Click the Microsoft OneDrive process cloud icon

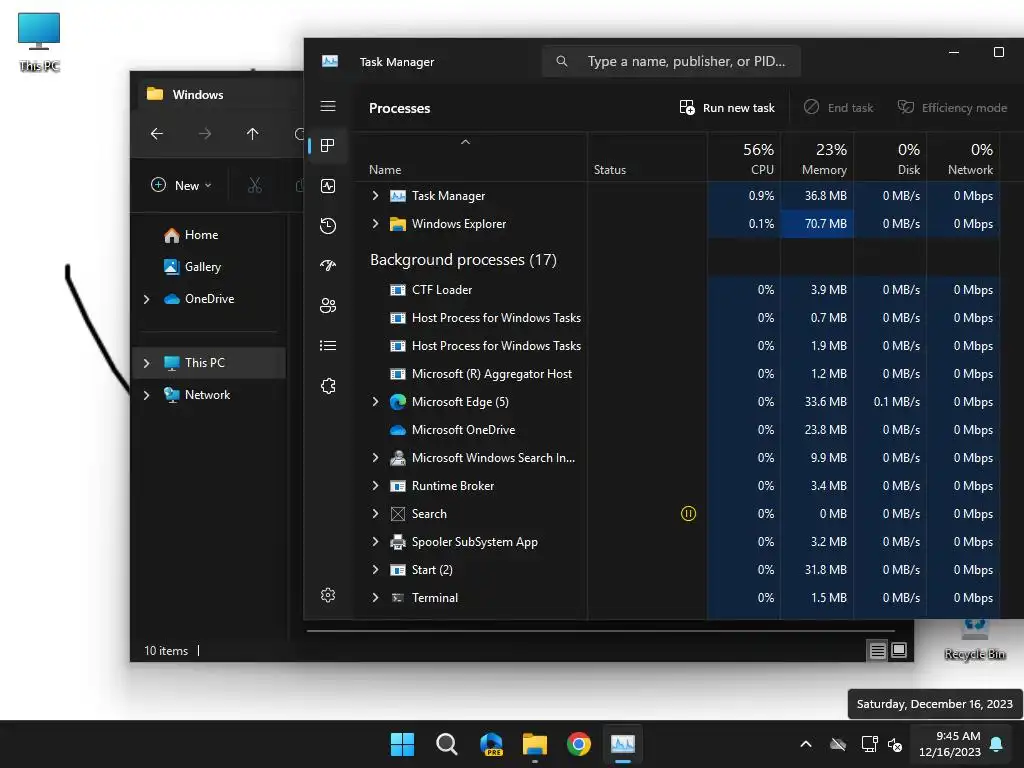[398, 430]
